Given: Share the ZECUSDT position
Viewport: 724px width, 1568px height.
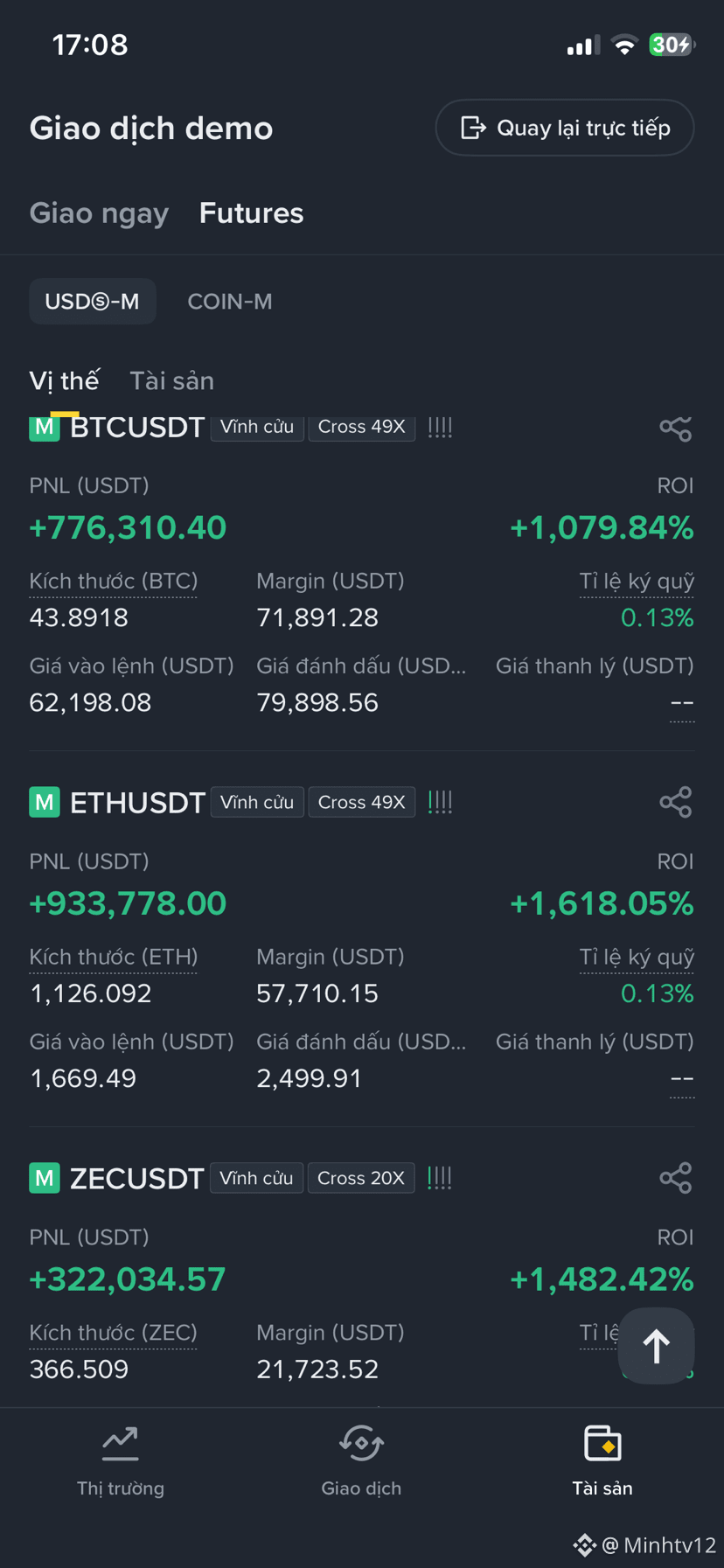Looking at the screenshot, I should tap(675, 1178).
